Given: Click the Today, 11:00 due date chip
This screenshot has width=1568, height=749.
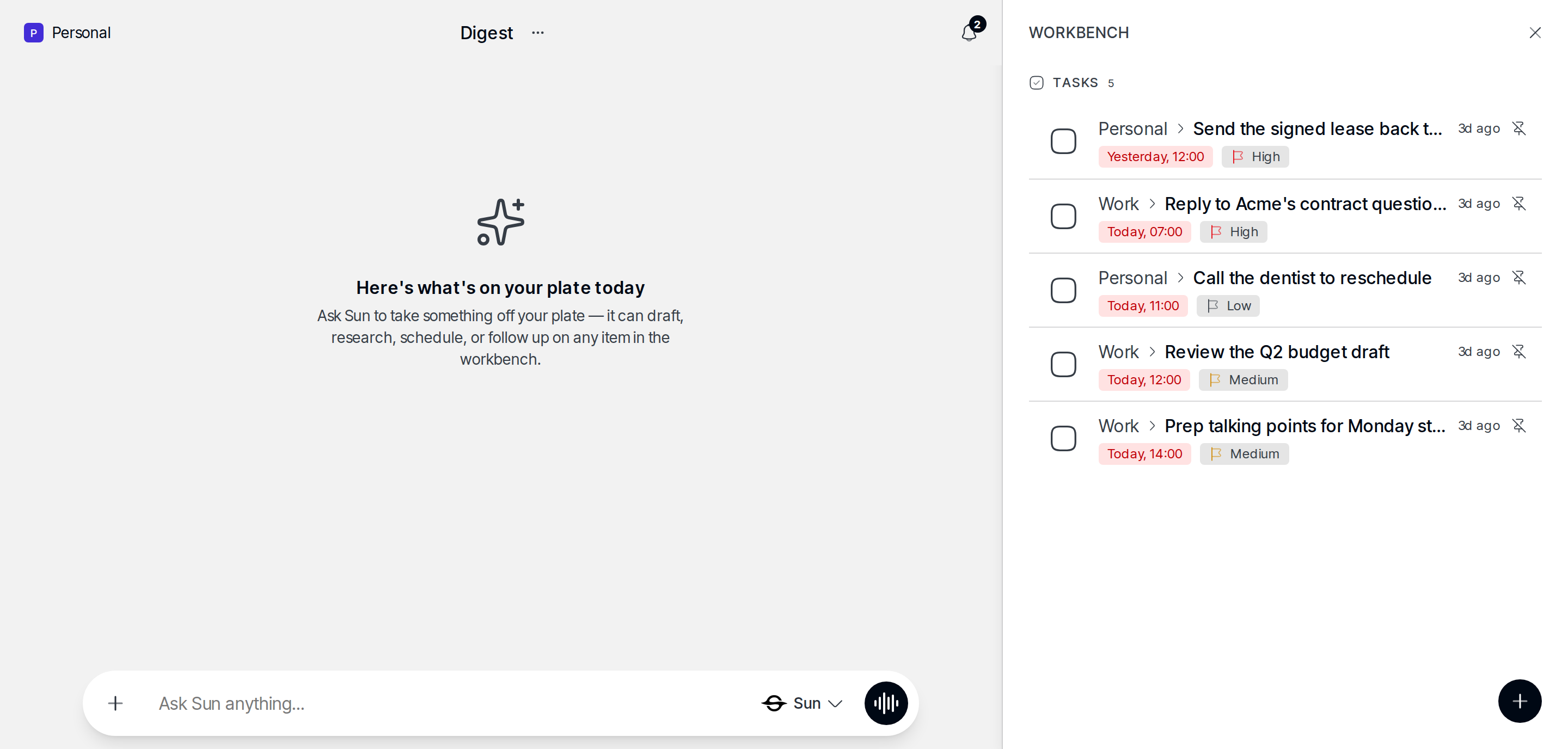Looking at the screenshot, I should [x=1143, y=306].
